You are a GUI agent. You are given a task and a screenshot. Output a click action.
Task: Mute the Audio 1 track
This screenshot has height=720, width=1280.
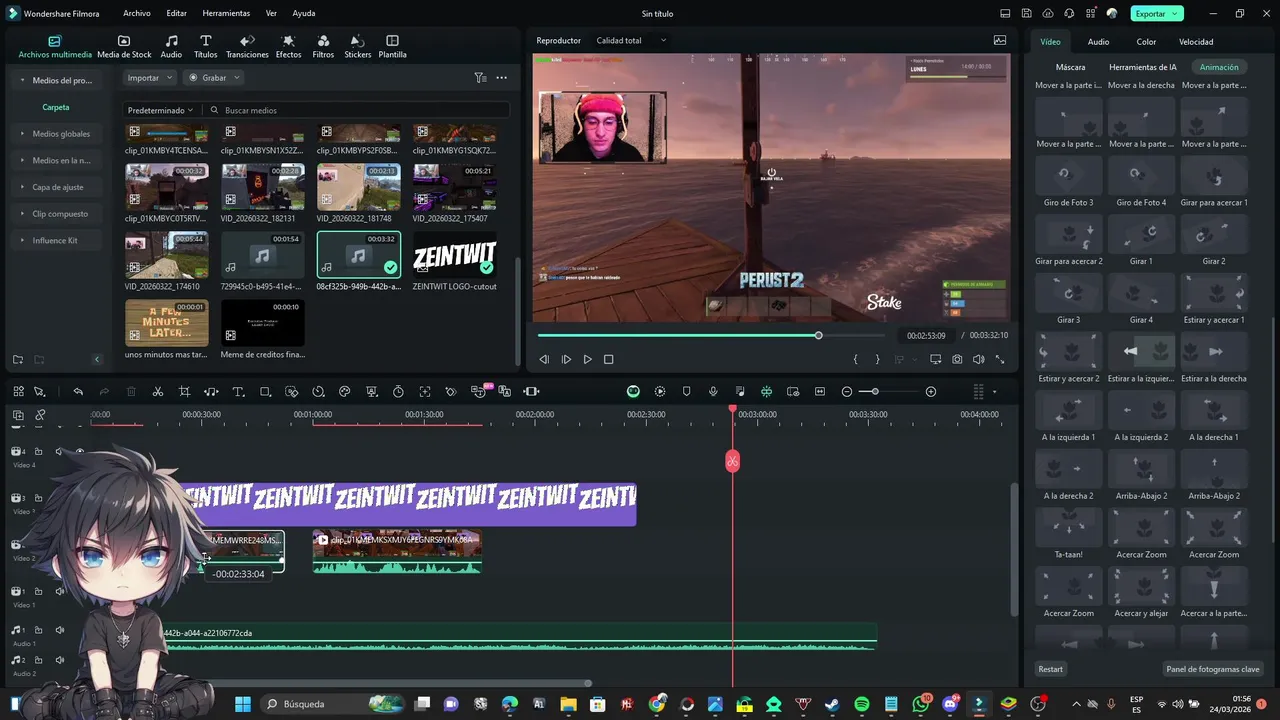click(x=59, y=630)
